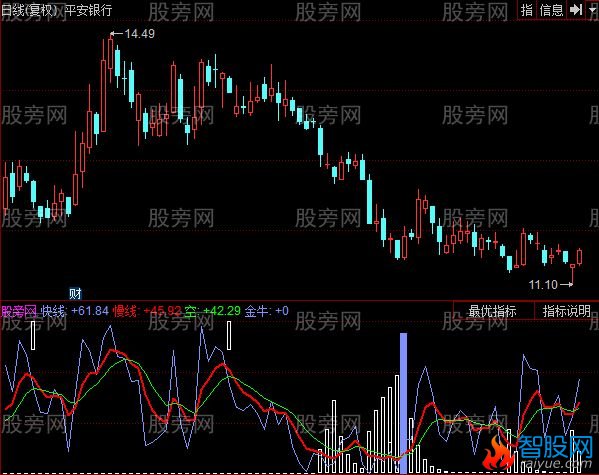Click the tall blue signal bar in indicator

pyautogui.click(x=403, y=402)
